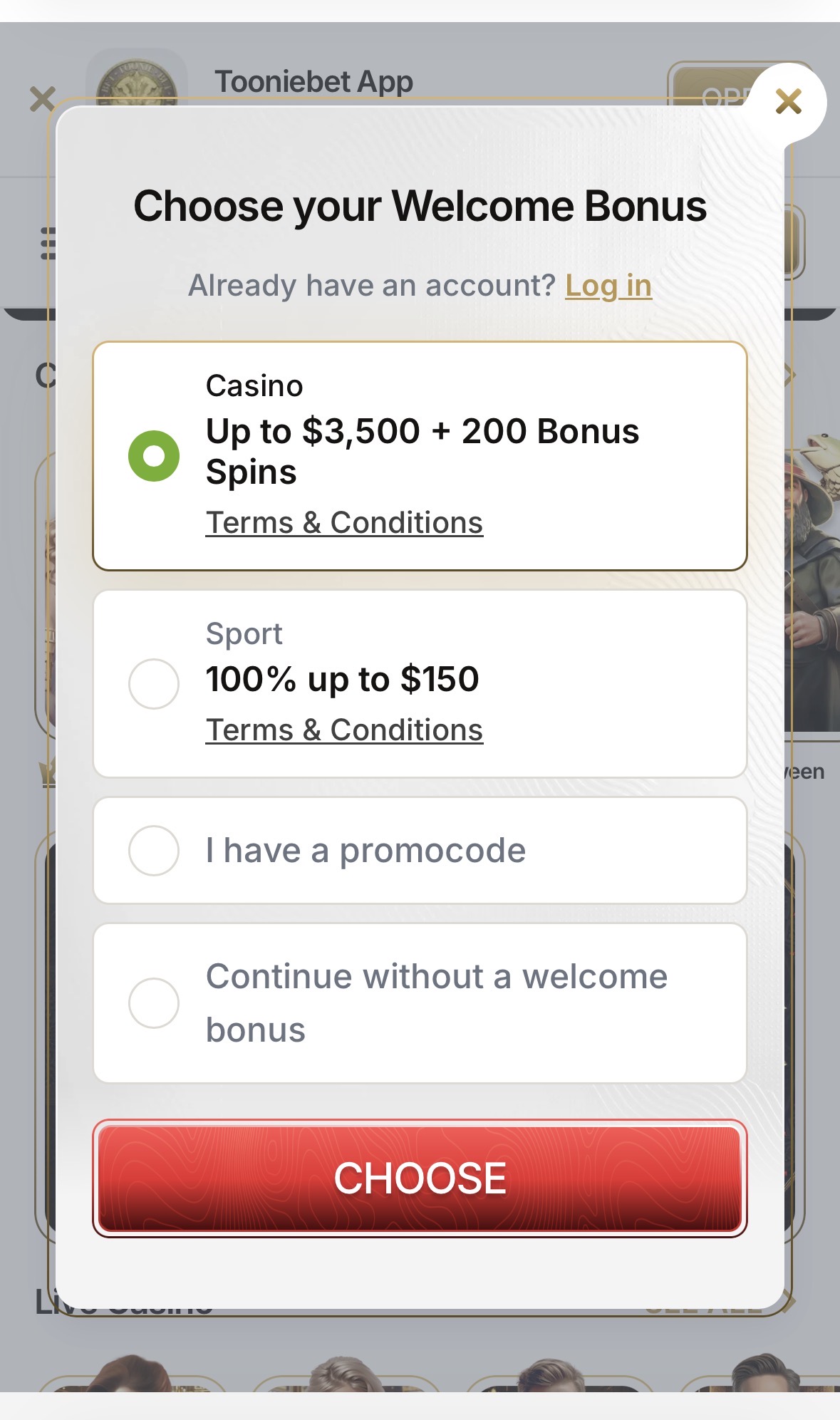This screenshot has width=840, height=1420.
Task: Select the Casino bonus radio button
Action: point(154,456)
